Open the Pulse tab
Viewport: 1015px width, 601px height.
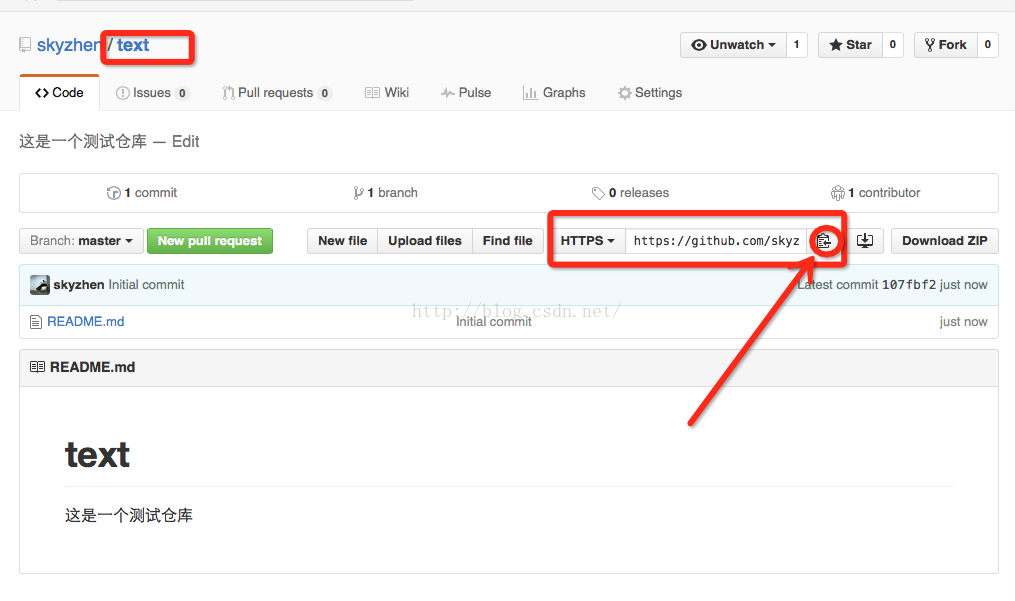(x=466, y=93)
